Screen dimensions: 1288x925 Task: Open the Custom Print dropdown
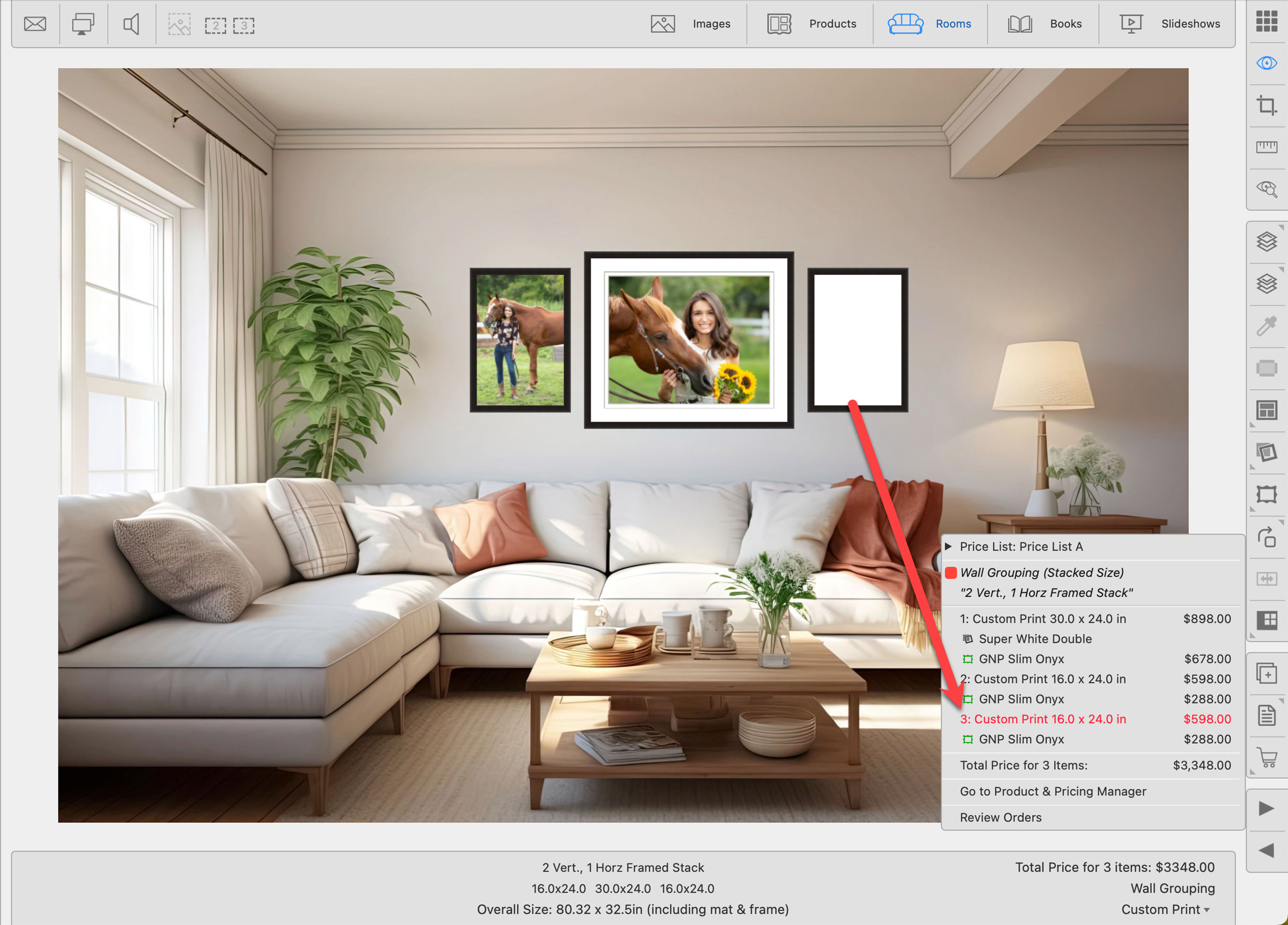coord(1165,910)
